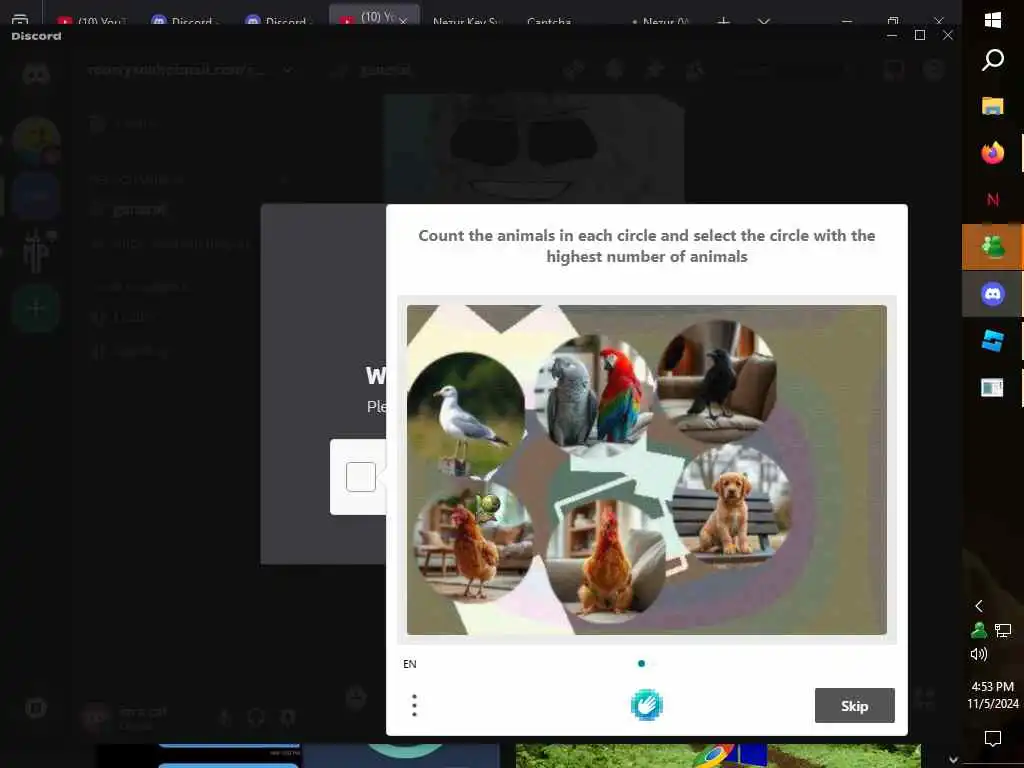Switch to the first (10) YouTube browser tab

click(93, 21)
